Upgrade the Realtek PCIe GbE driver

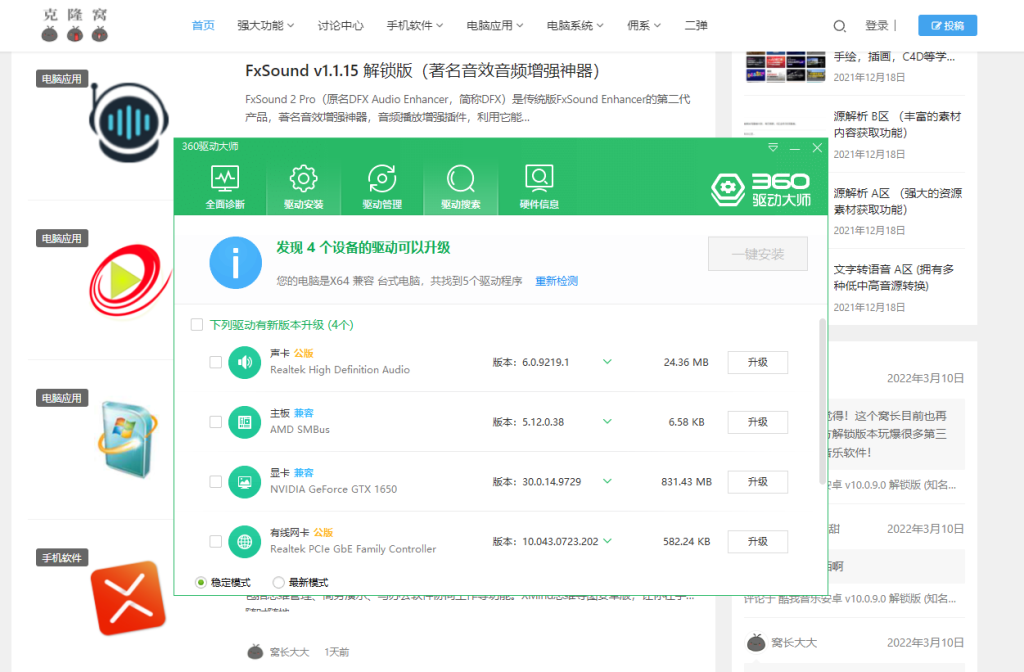point(758,541)
